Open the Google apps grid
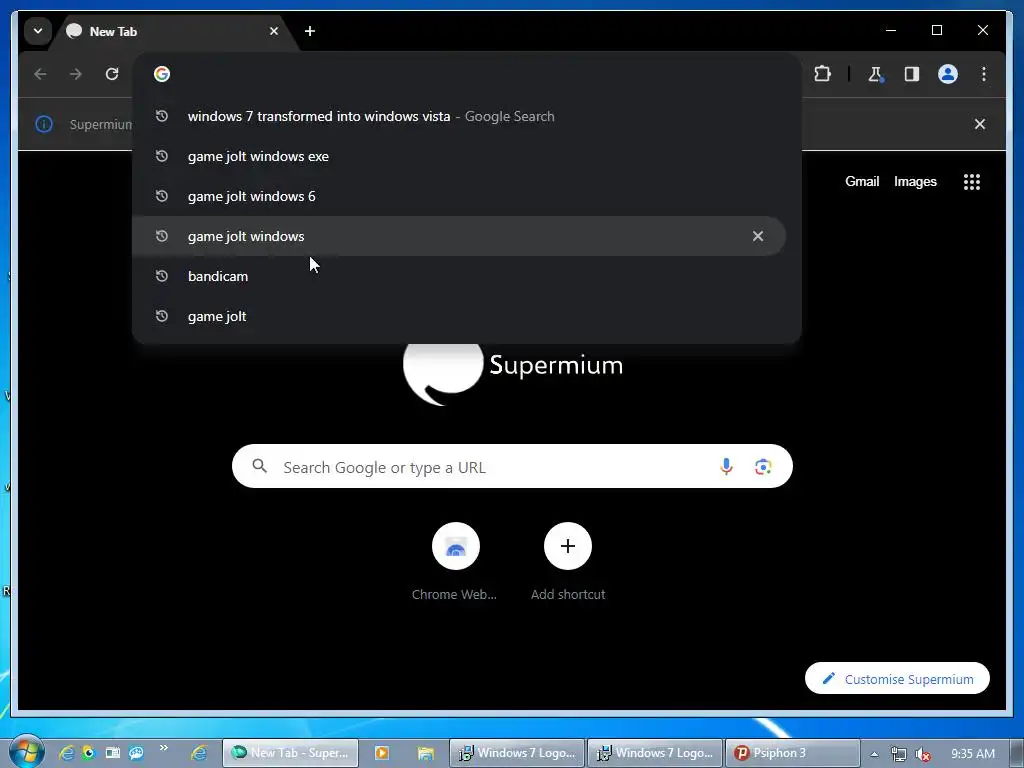1024x768 pixels. (x=972, y=182)
